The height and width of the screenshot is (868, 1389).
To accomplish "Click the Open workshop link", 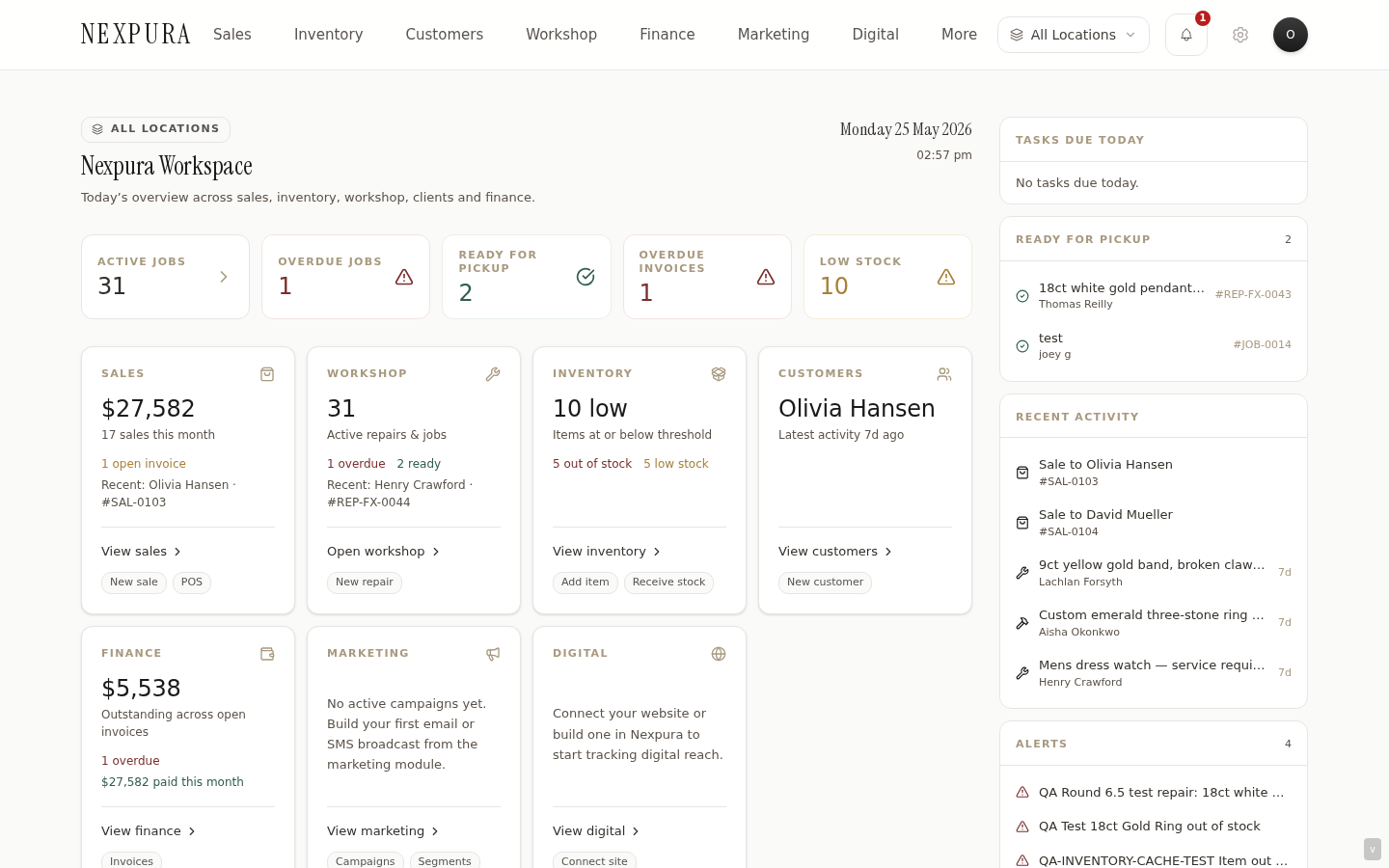I will [384, 552].
